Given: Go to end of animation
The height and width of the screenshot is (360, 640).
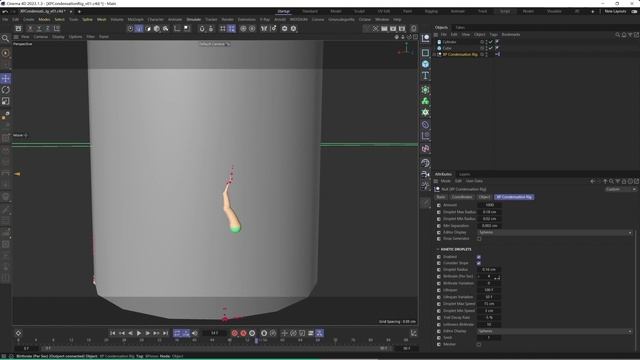Looking at the screenshot, I should (x=165, y=333).
